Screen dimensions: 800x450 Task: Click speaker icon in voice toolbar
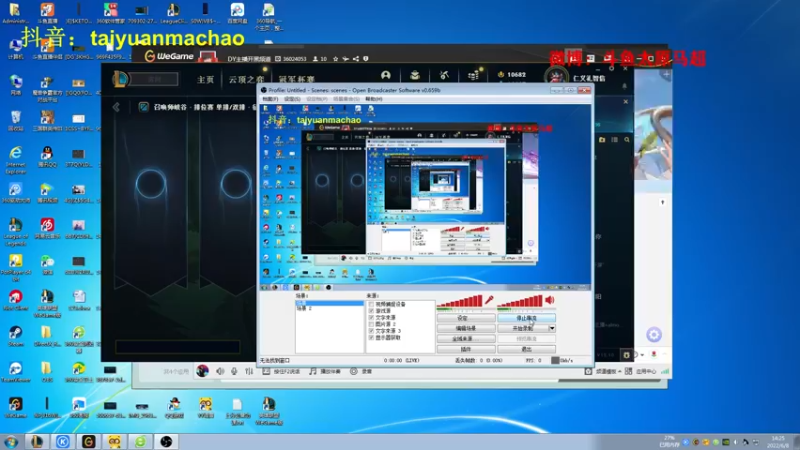point(220,371)
